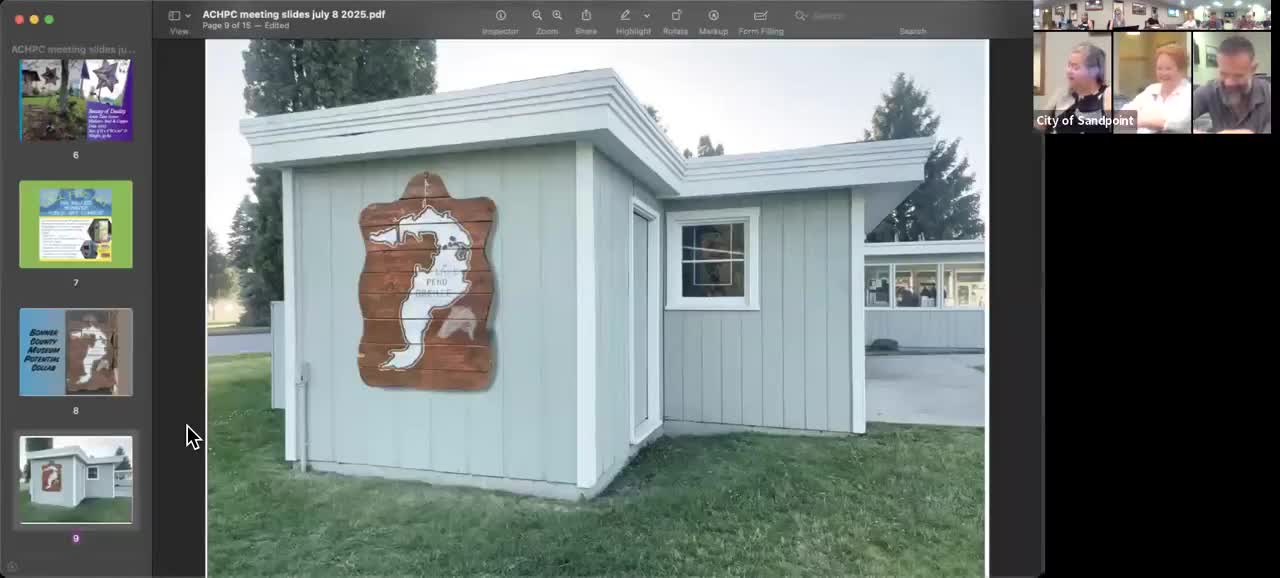The width and height of the screenshot is (1280, 578).
Task: Click the sidebar header ACHPC meeting slides
Action: (73, 49)
